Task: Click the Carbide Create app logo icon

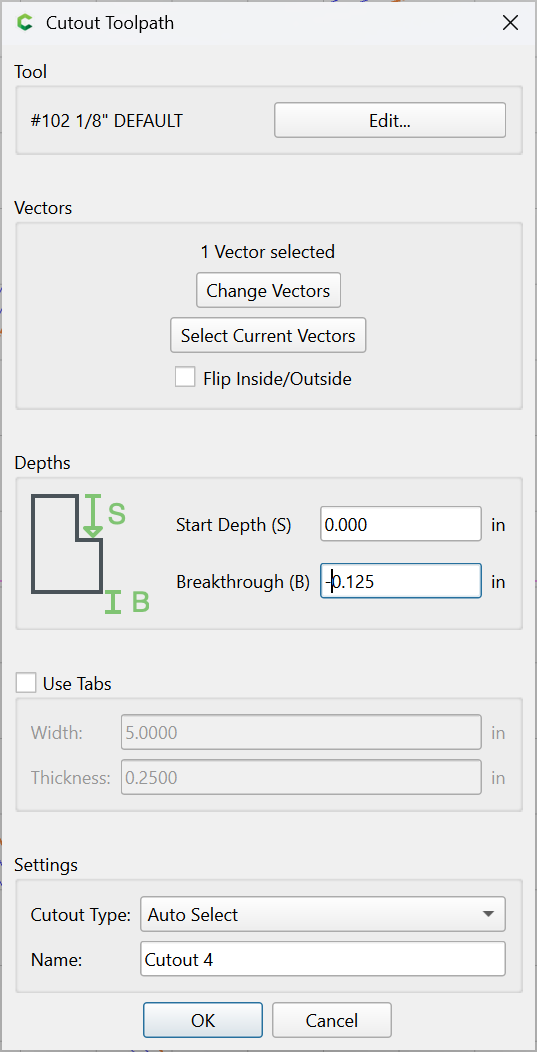Action: click(x=25, y=23)
